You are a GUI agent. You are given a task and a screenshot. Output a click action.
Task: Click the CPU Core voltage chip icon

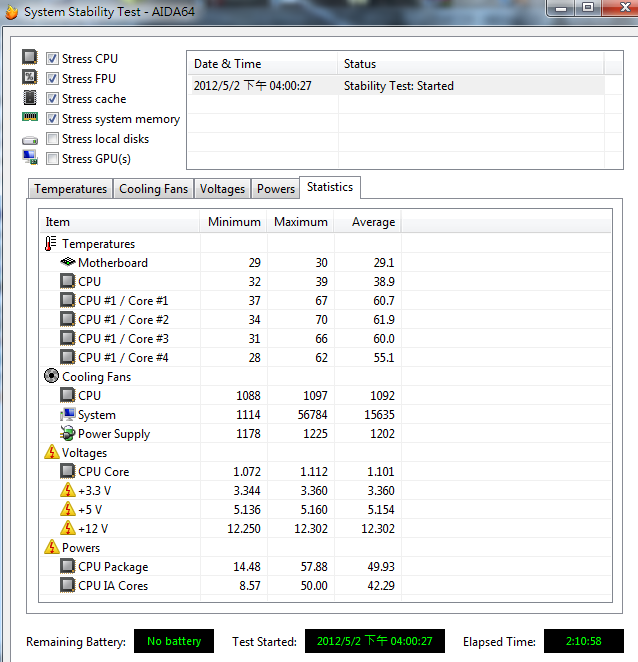tap(68, 471)
